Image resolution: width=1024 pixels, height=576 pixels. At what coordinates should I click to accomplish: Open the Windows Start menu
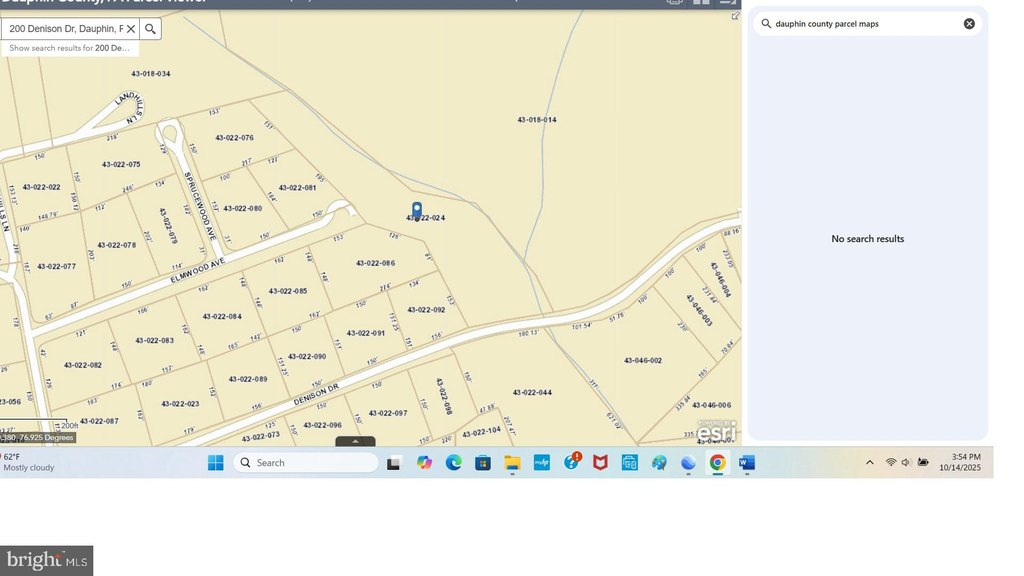click(x=216, y=462)
